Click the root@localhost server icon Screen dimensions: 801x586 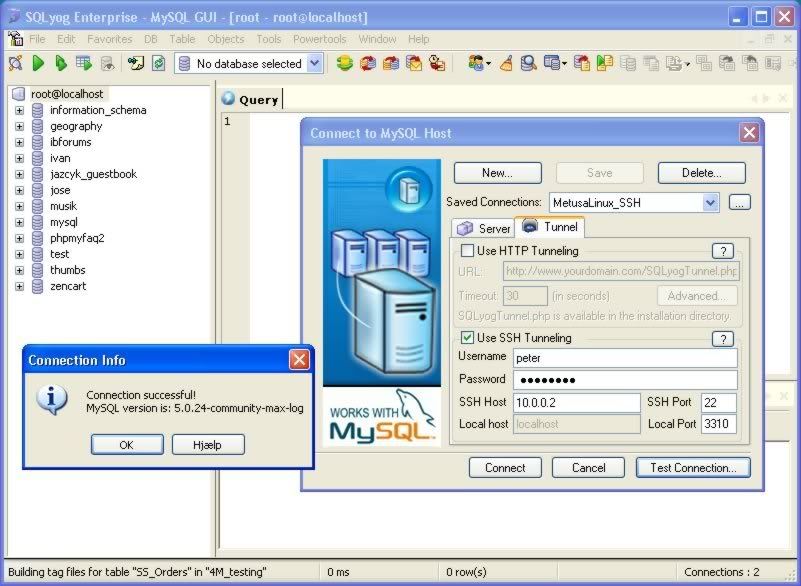tap(18, 93)
